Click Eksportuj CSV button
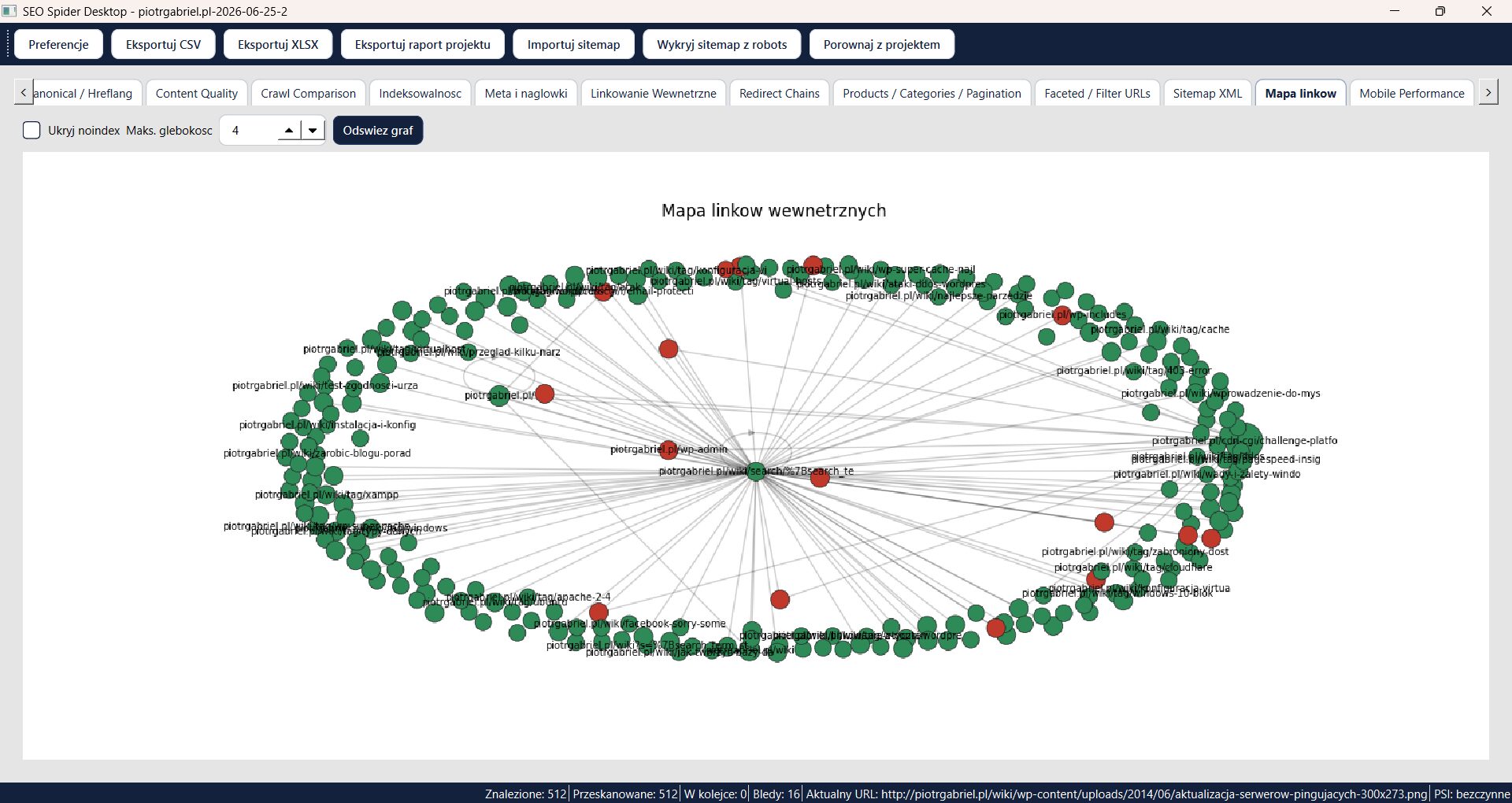Viewport: 1512px width, 803px height. pos(163,44)
